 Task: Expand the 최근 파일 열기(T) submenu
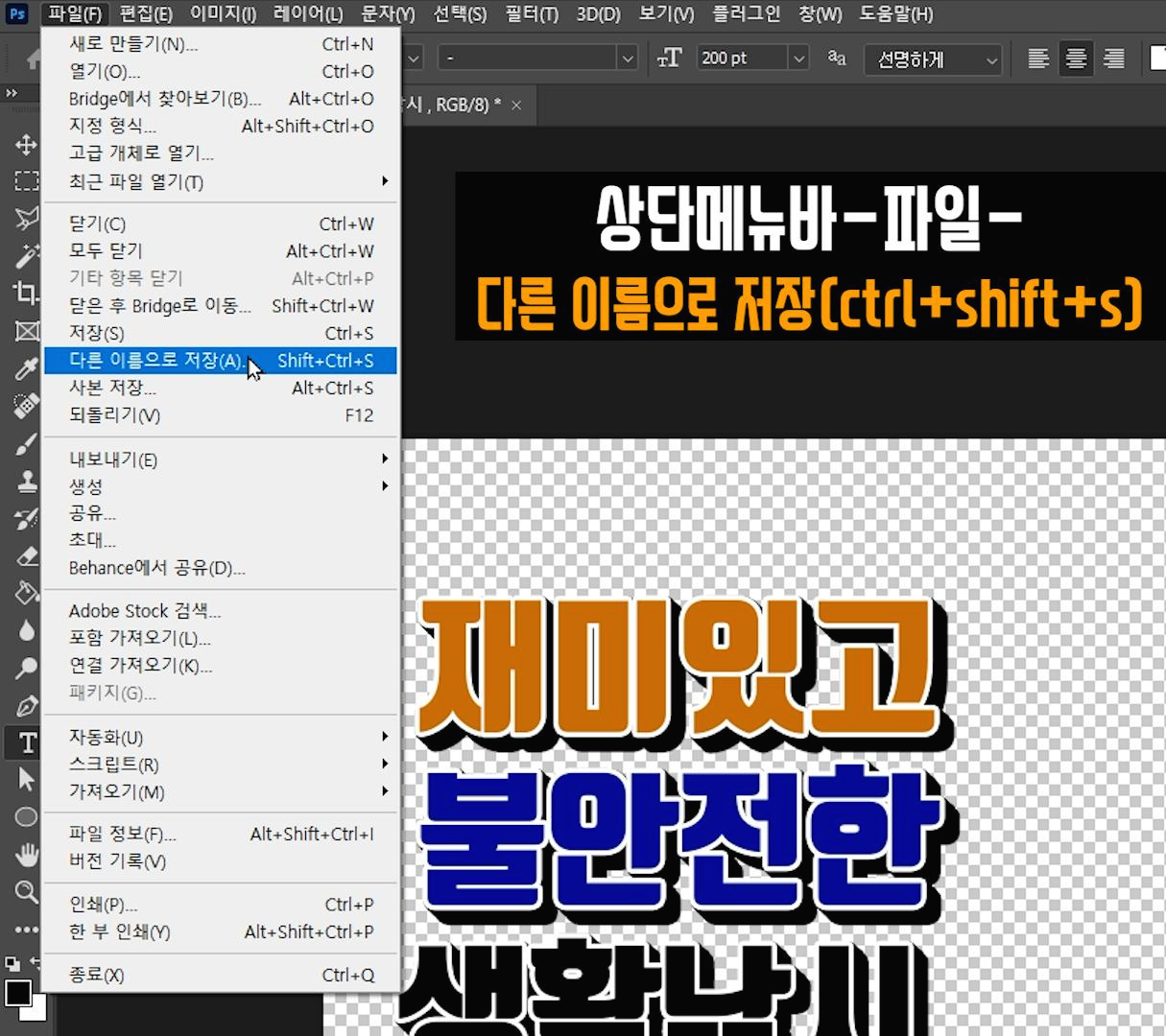point(220,181)
